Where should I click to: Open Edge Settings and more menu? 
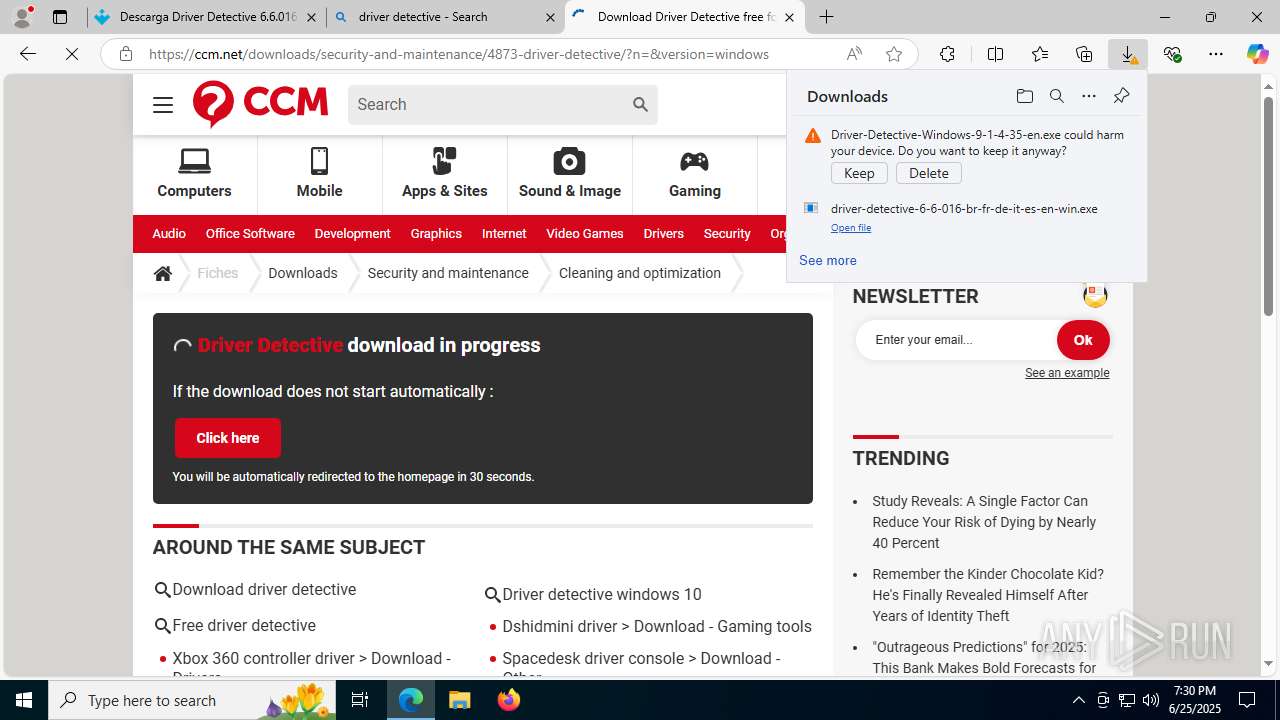tap(1216, 54)
